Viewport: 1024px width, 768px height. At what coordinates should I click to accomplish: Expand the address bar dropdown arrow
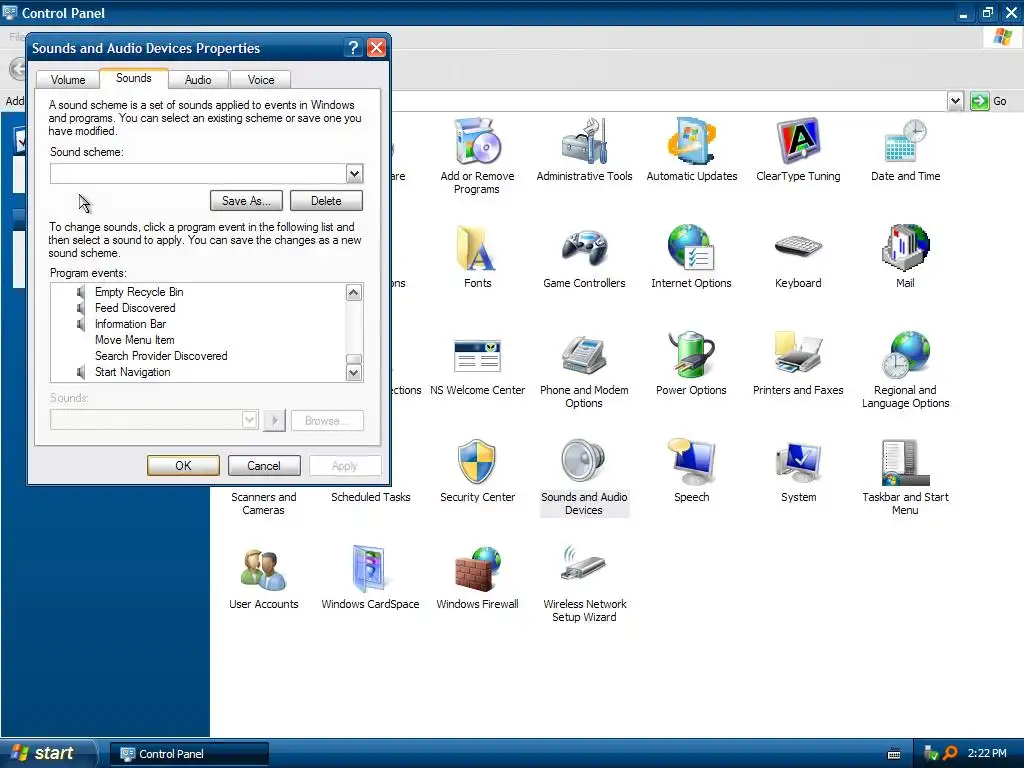pos(955,101)
